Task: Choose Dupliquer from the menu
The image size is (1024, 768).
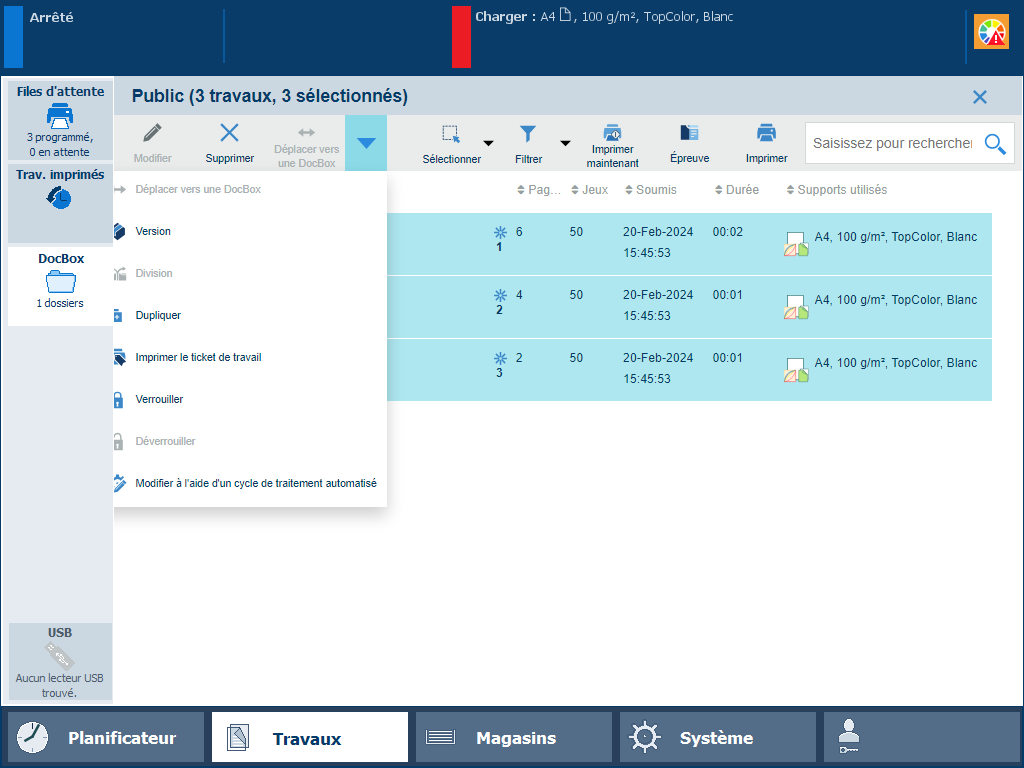Action: pos(158,315)
